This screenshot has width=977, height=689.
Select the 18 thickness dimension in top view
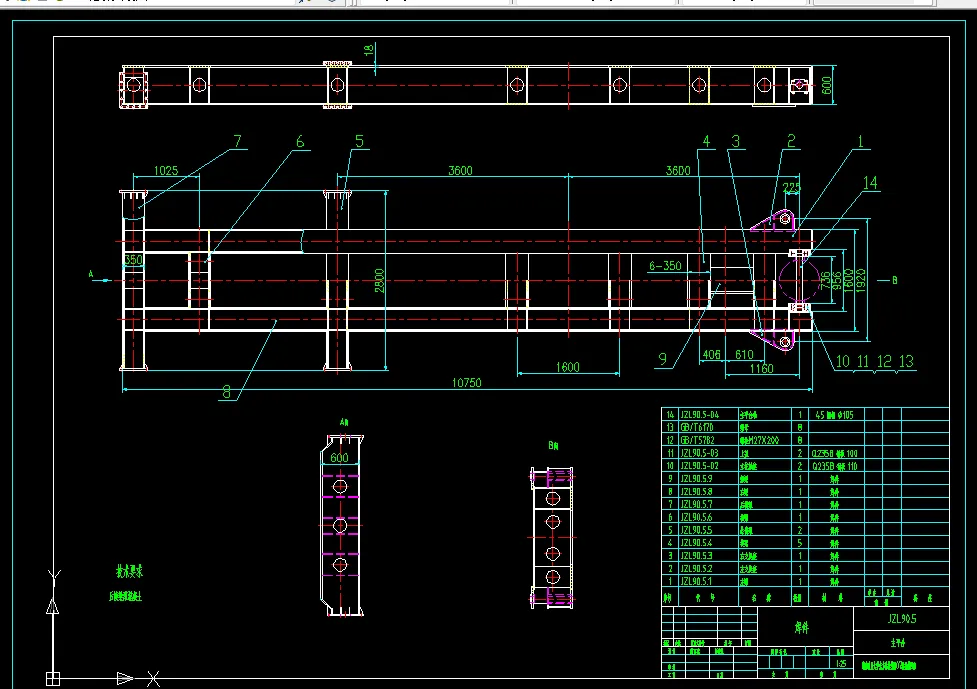coord(369,50)
